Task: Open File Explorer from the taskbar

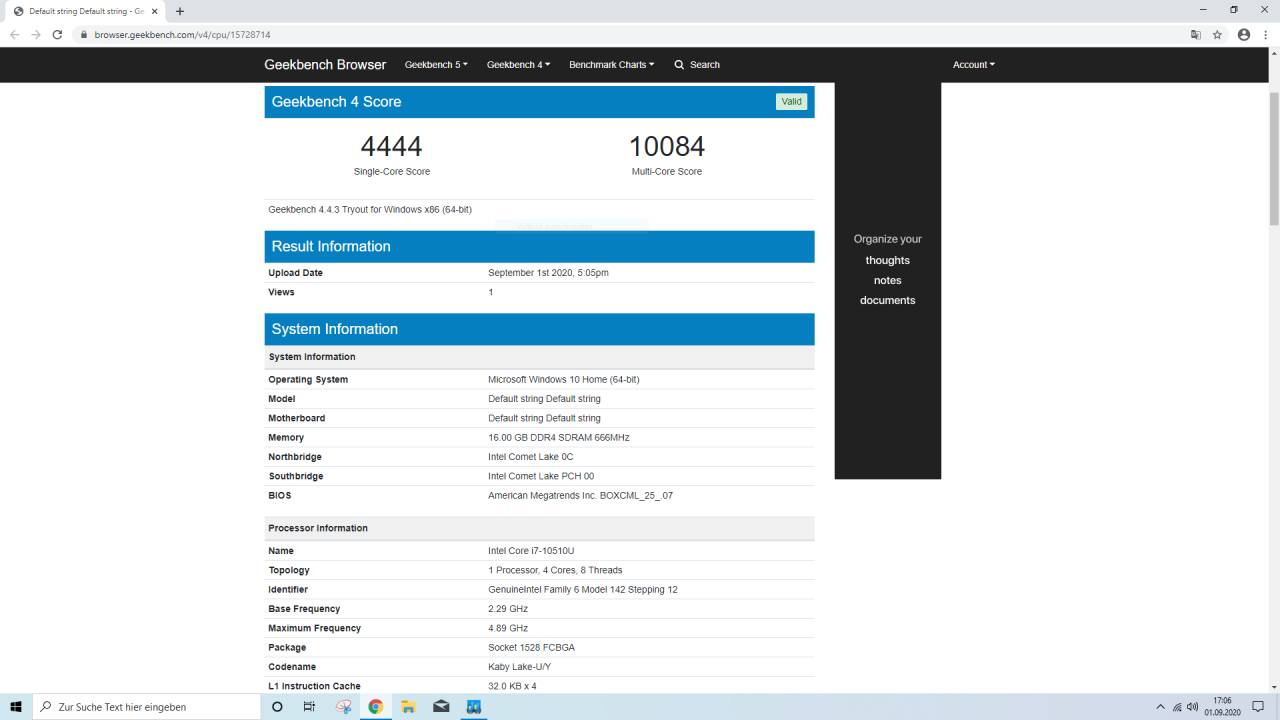Action: [408, 707]
